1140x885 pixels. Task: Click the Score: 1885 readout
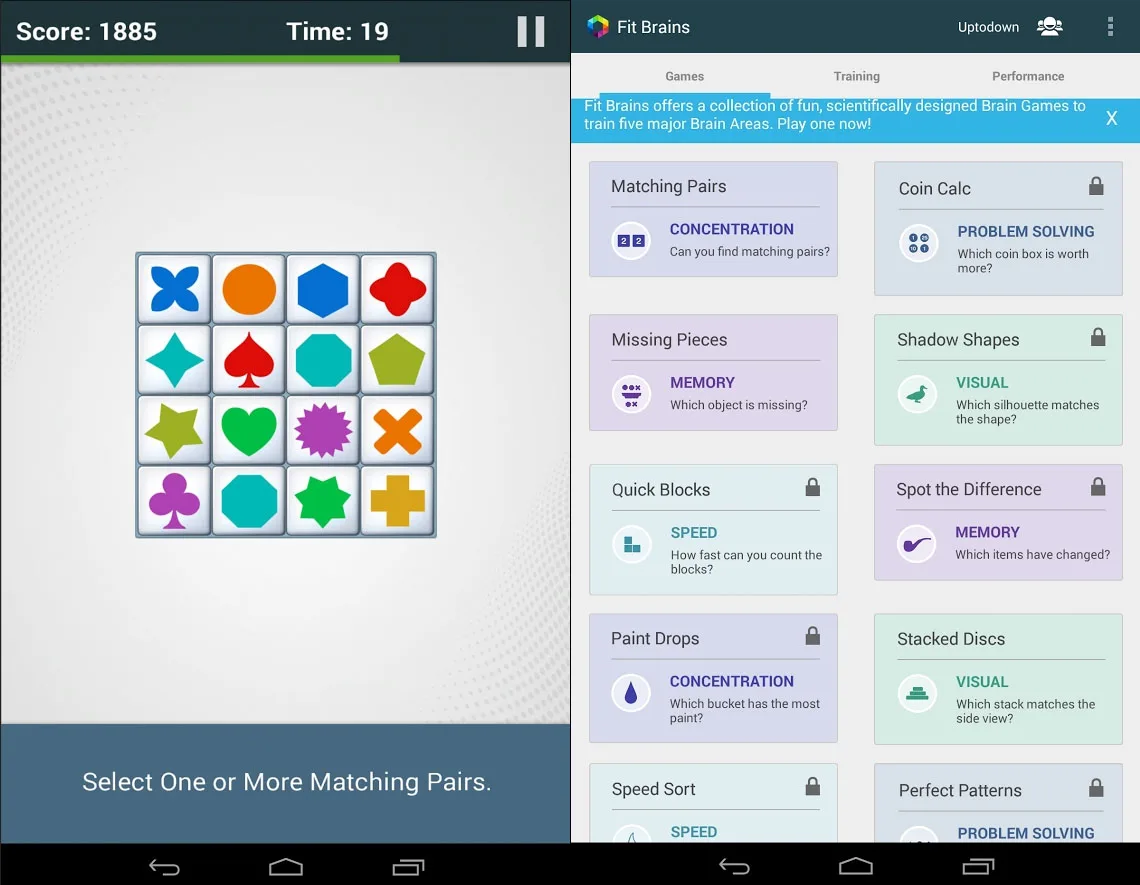[x=87, y=31]
